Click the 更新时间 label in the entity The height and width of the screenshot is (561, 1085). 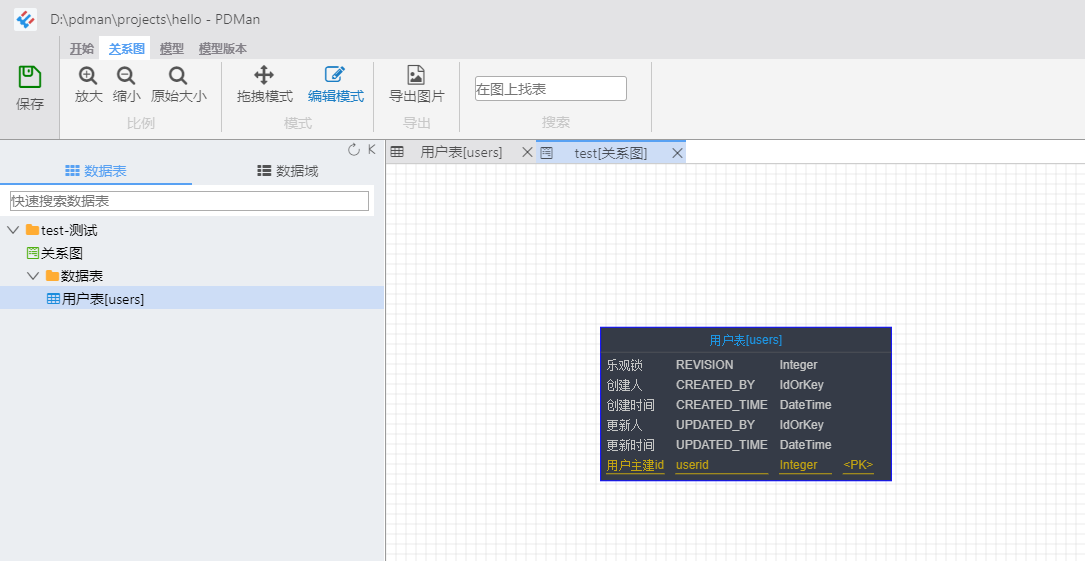630,445
